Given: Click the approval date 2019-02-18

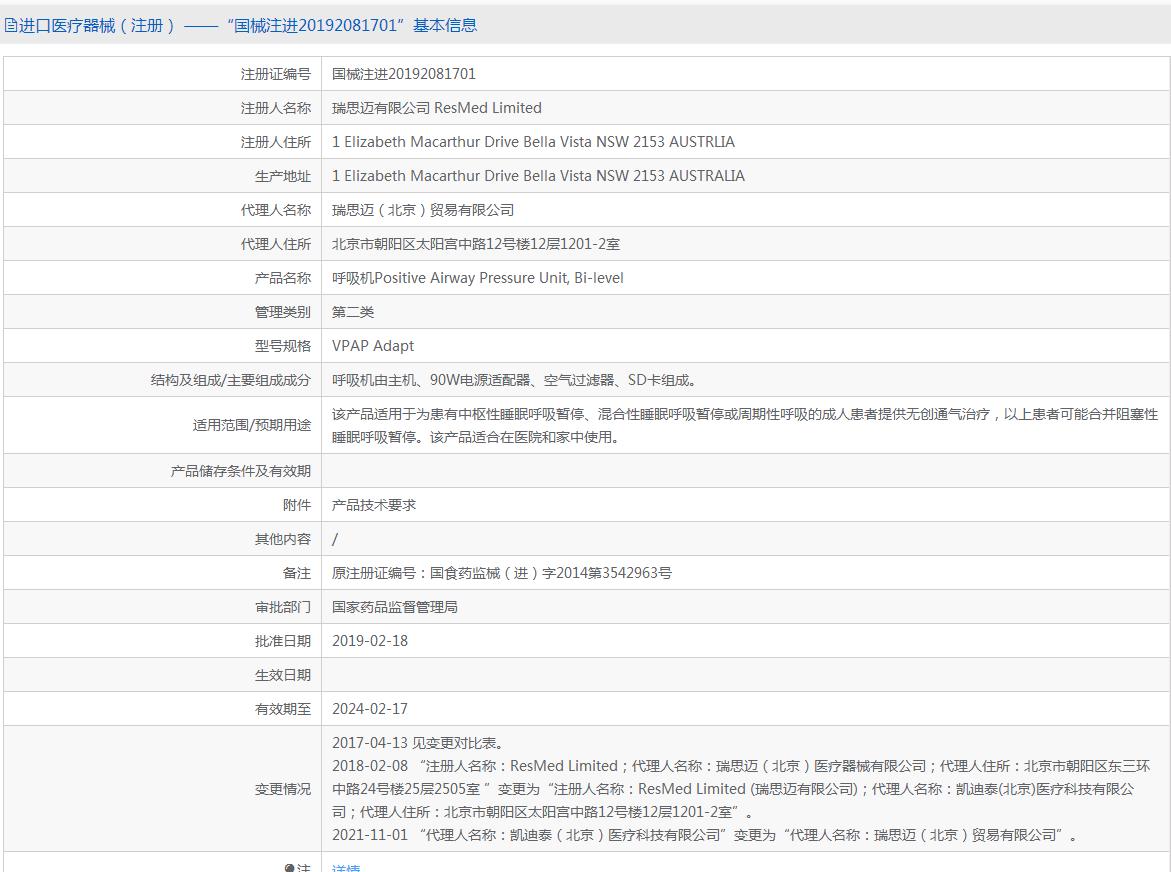Looking at the screenshot, I should coord(370,641).
